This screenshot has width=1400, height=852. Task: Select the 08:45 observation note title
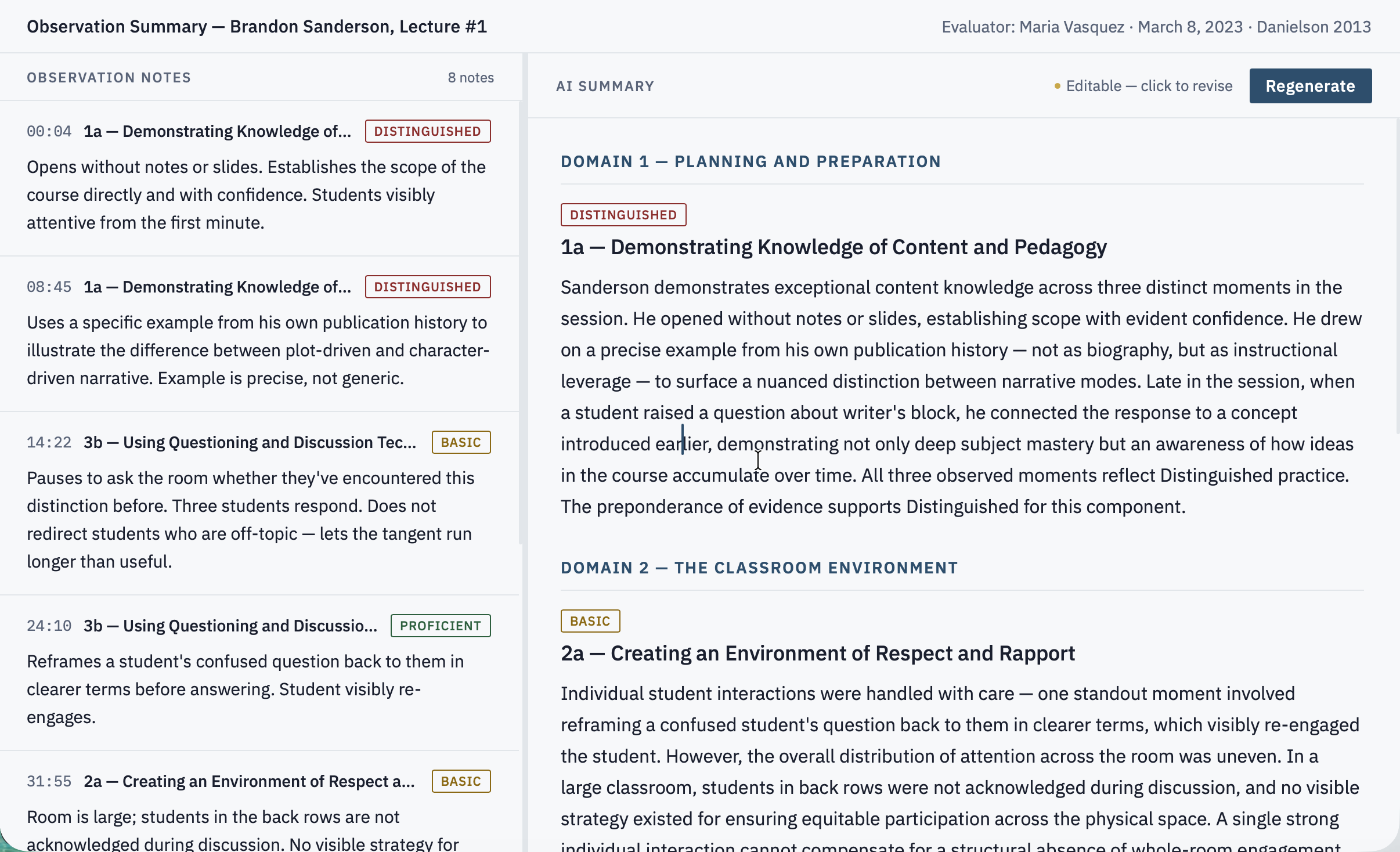pyautogui.click(x=217, y=287)
